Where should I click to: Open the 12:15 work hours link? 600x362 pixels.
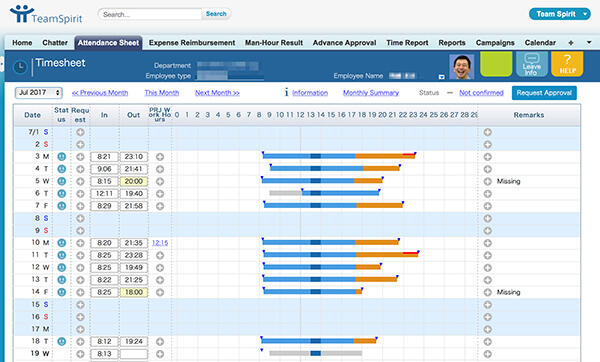[160, 243]
